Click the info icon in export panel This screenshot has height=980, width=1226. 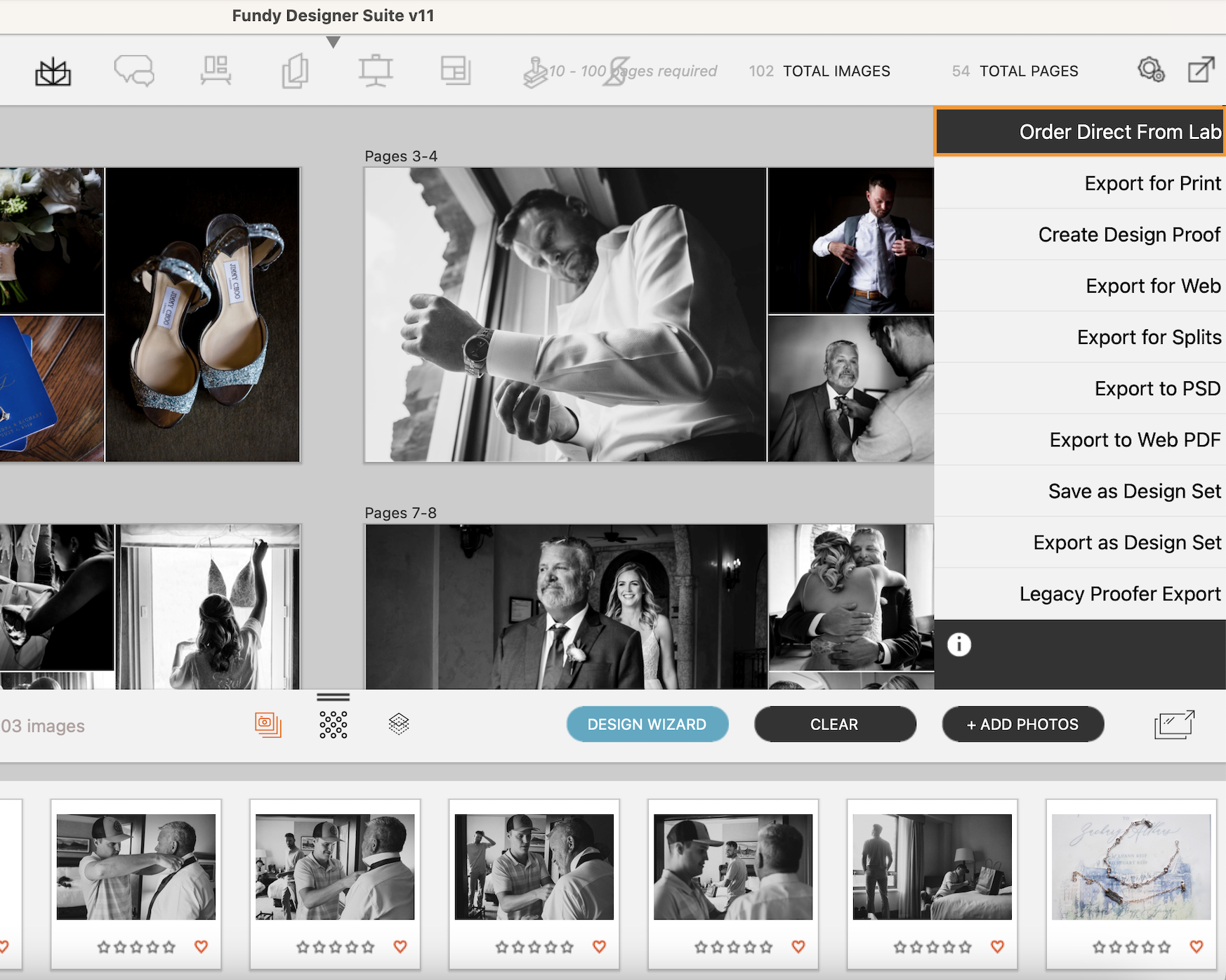pyautogui.click(x=959, y=644)
